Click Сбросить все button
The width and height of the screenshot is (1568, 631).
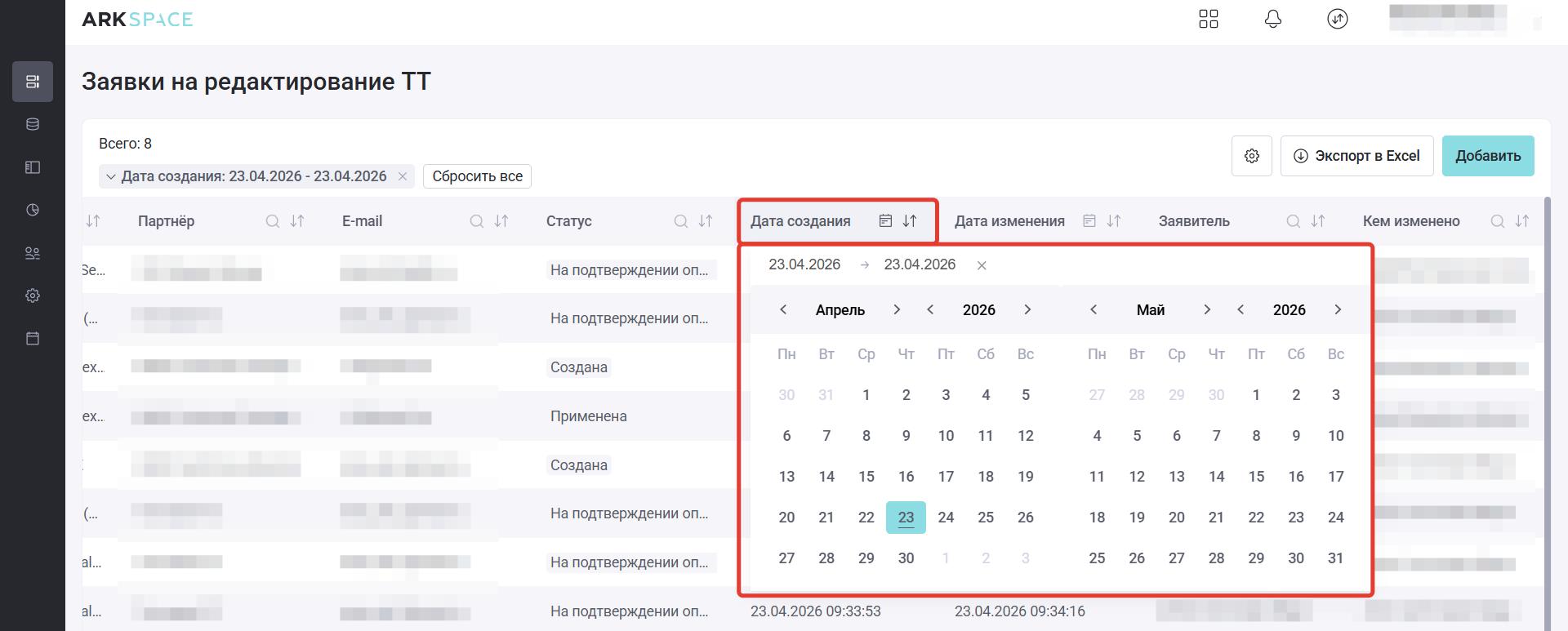click(477, 176)
